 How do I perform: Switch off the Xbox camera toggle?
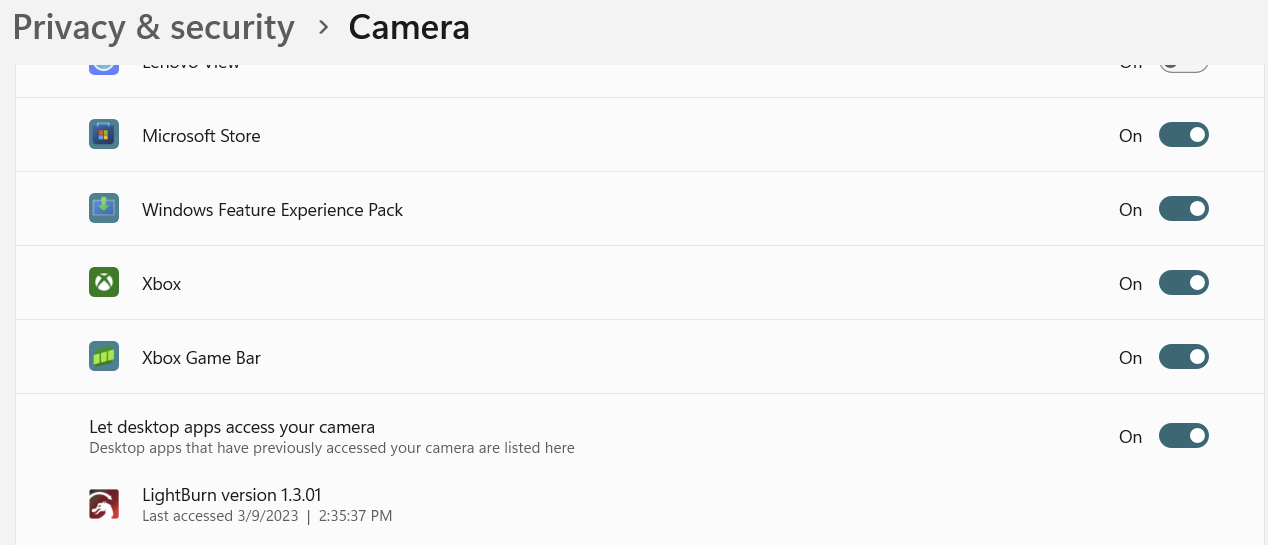tap(1183, 283)
